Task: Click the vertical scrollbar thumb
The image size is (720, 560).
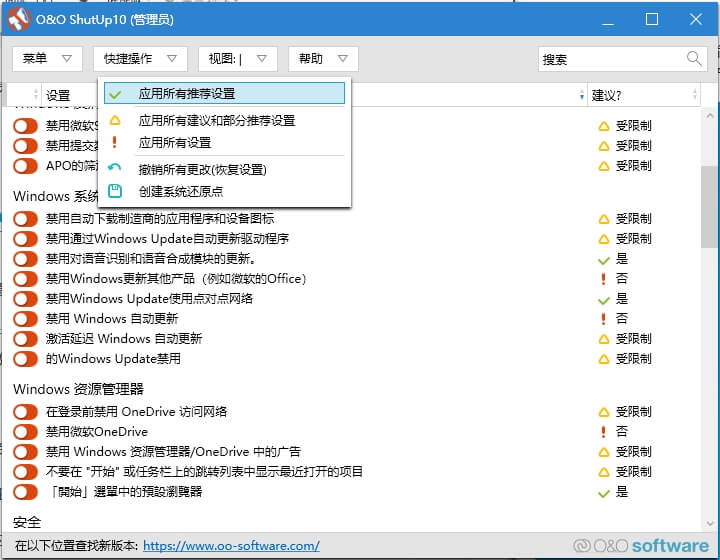Action: 709,207
